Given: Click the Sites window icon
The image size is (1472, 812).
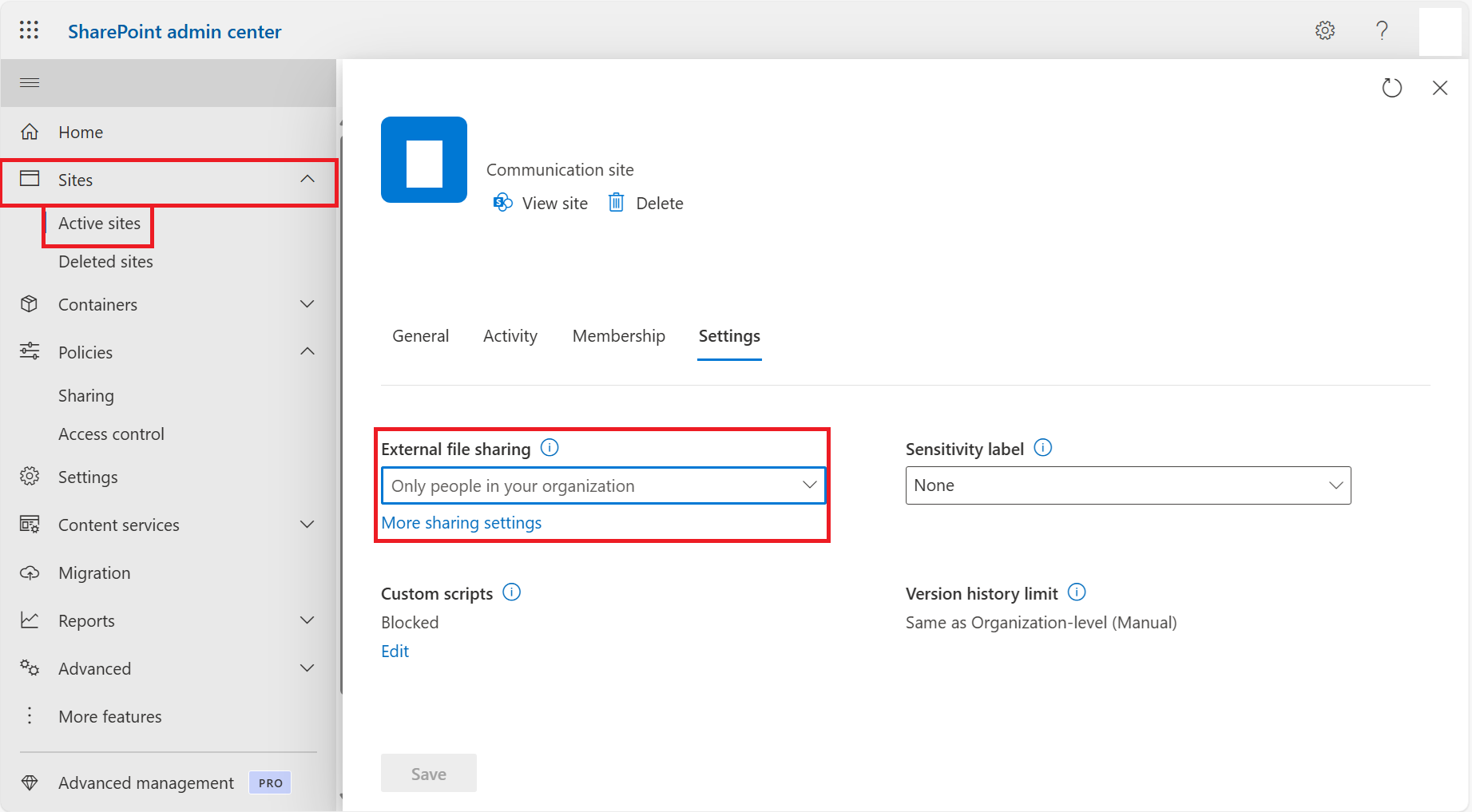Looking at the screenshot, I should tap(30, 179).
